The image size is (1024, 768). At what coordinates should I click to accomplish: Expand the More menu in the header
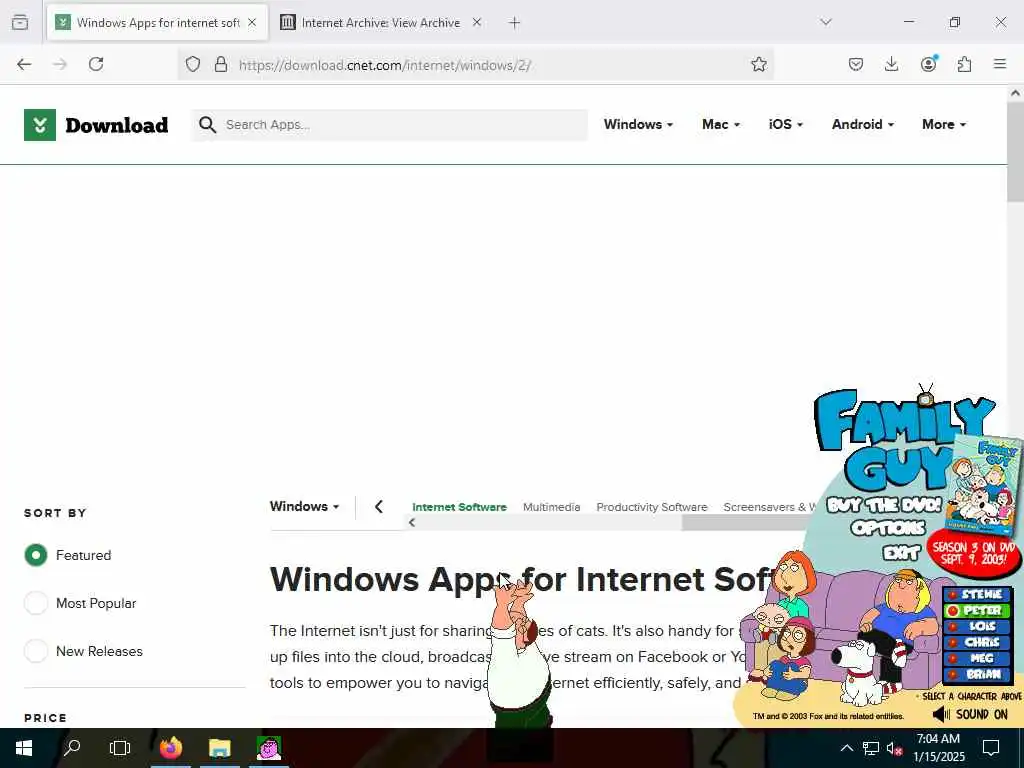click(944, 124)
